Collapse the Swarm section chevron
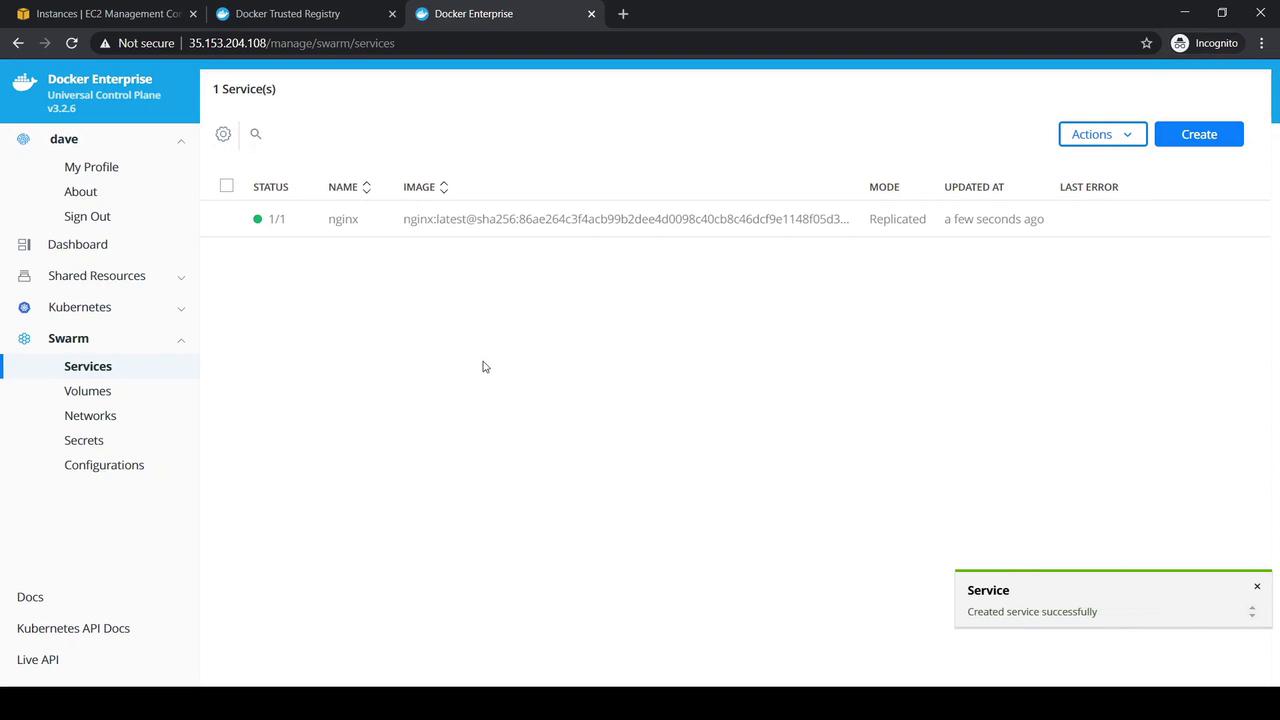The image size is (1280, 720). coord(181,340)
